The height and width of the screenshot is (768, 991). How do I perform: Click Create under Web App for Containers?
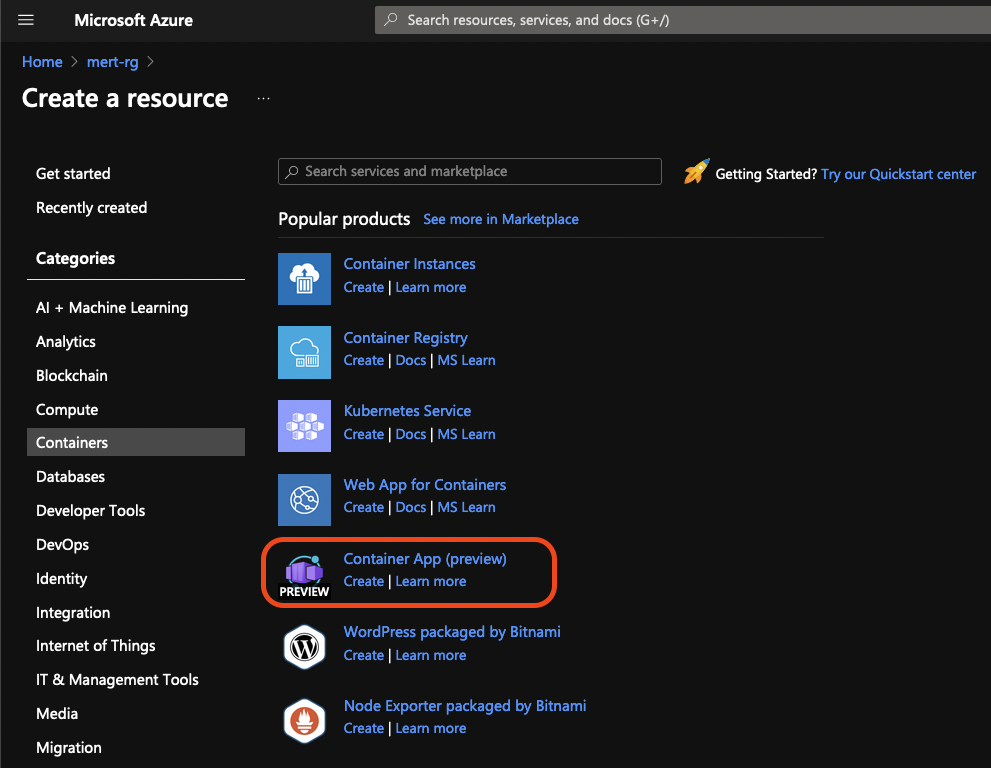[363, 508]
